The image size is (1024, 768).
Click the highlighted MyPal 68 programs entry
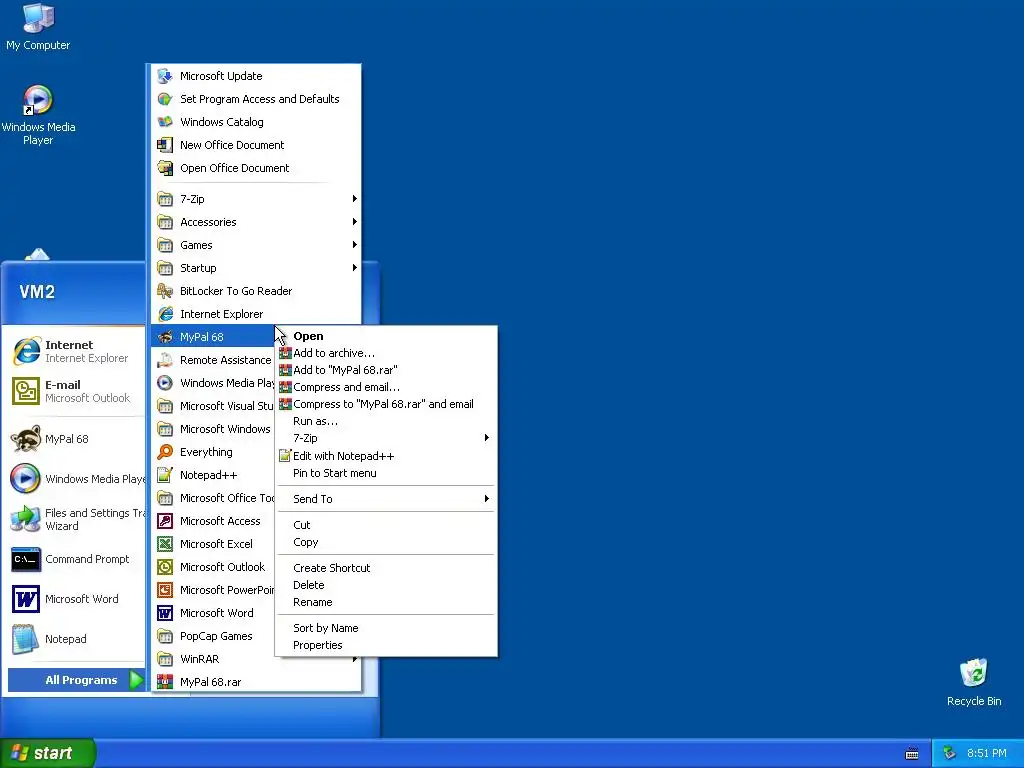[213, 337]
